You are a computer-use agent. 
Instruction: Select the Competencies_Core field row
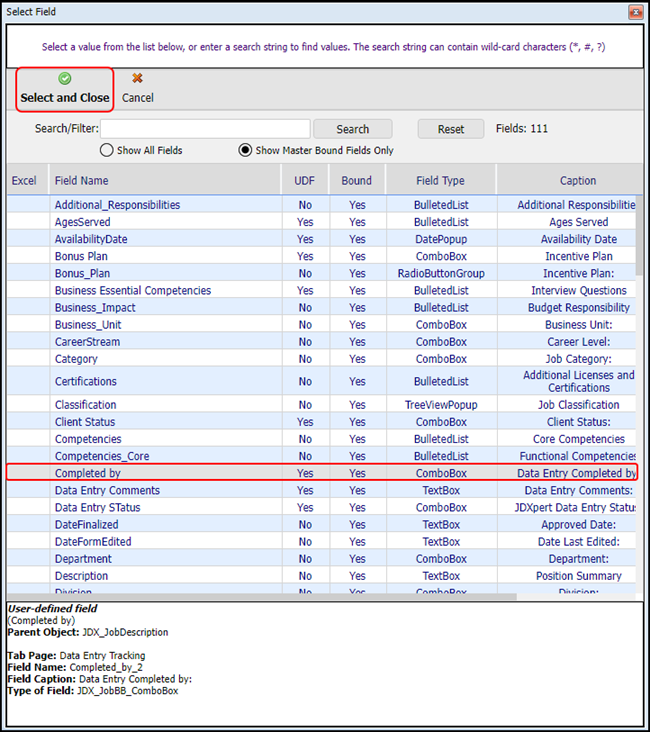321,456
